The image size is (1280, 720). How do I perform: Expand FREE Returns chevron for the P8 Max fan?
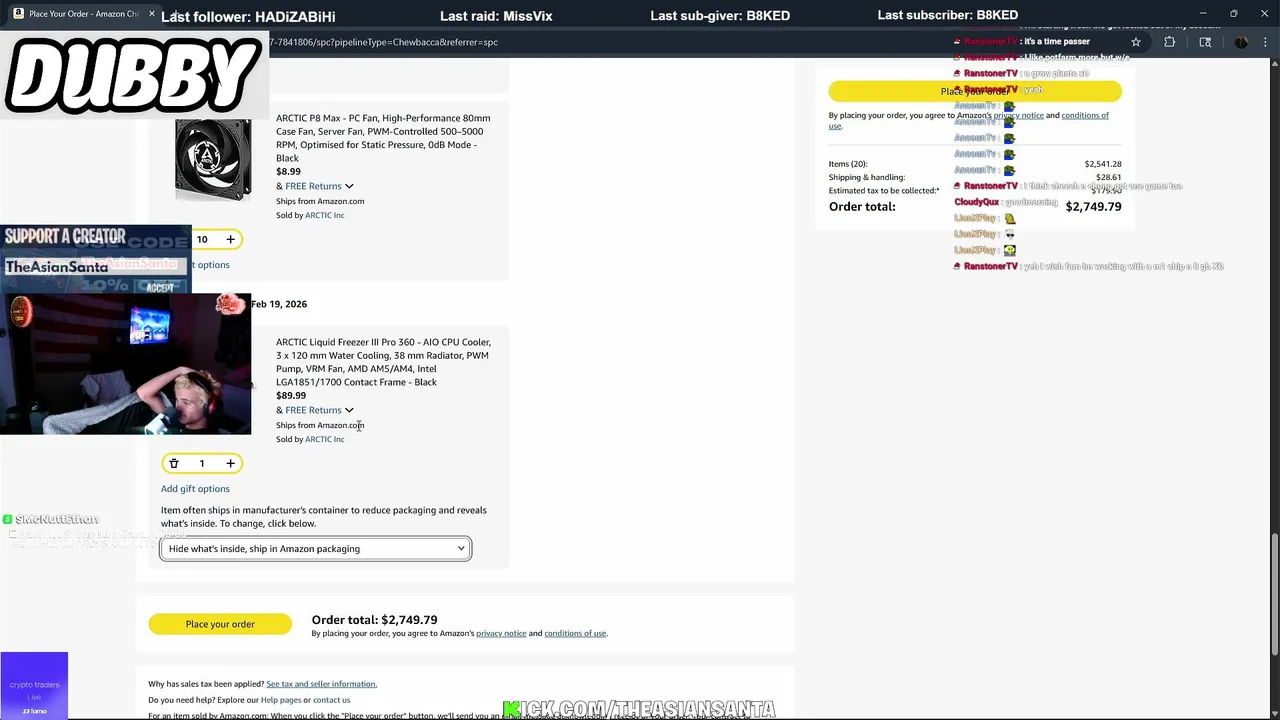point(349,186)
